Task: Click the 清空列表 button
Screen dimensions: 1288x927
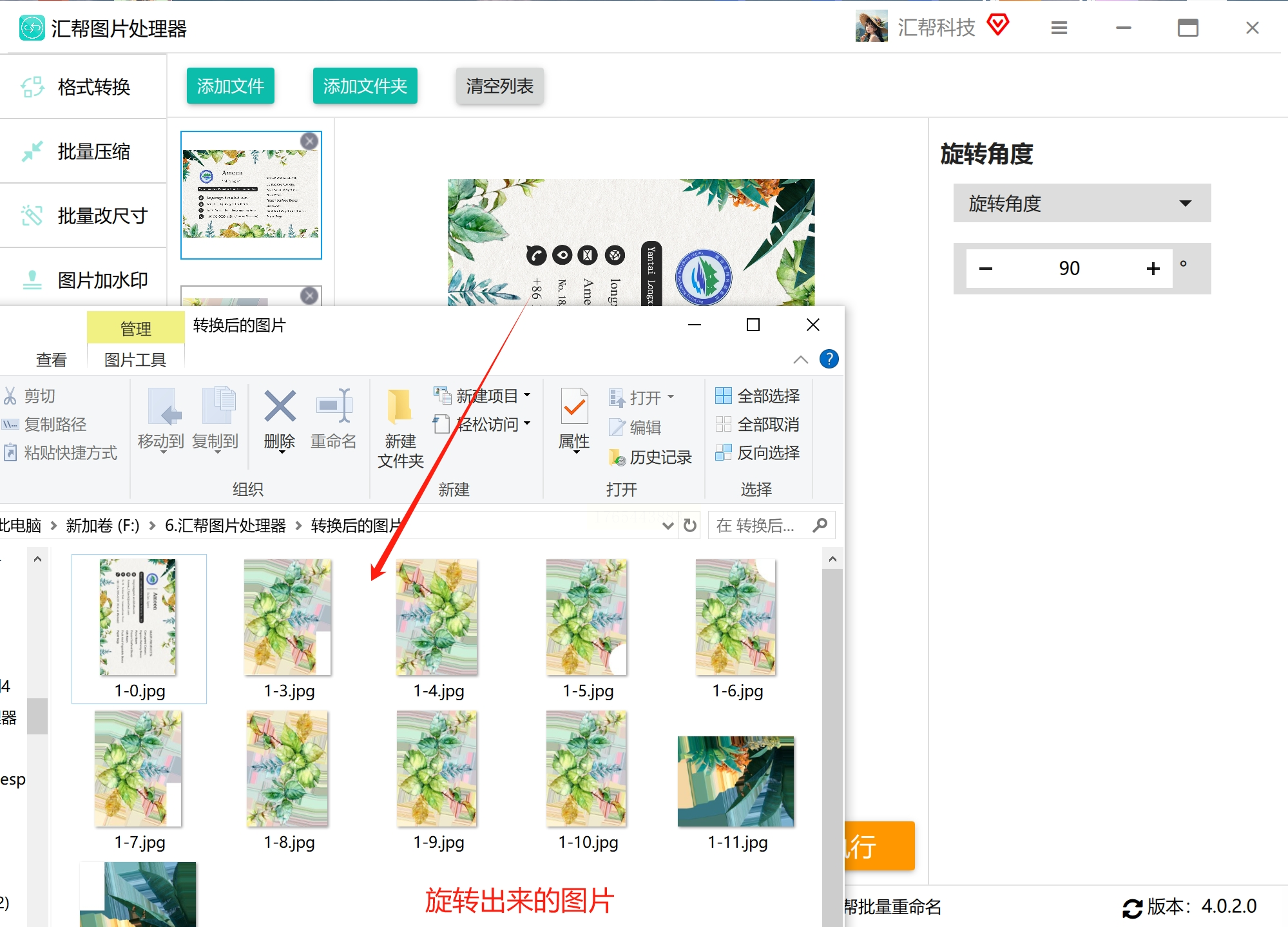Action: coord(499,86)
